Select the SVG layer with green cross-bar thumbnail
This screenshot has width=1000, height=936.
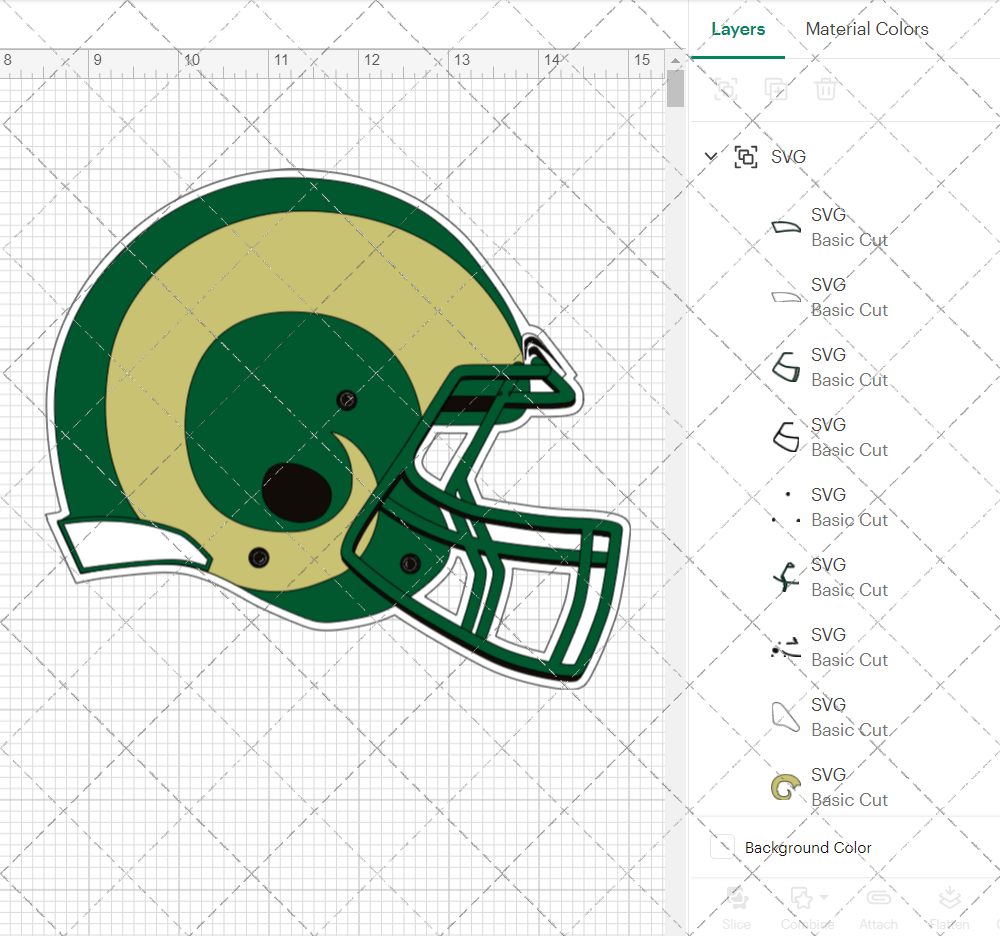click(x=844, y=578)
